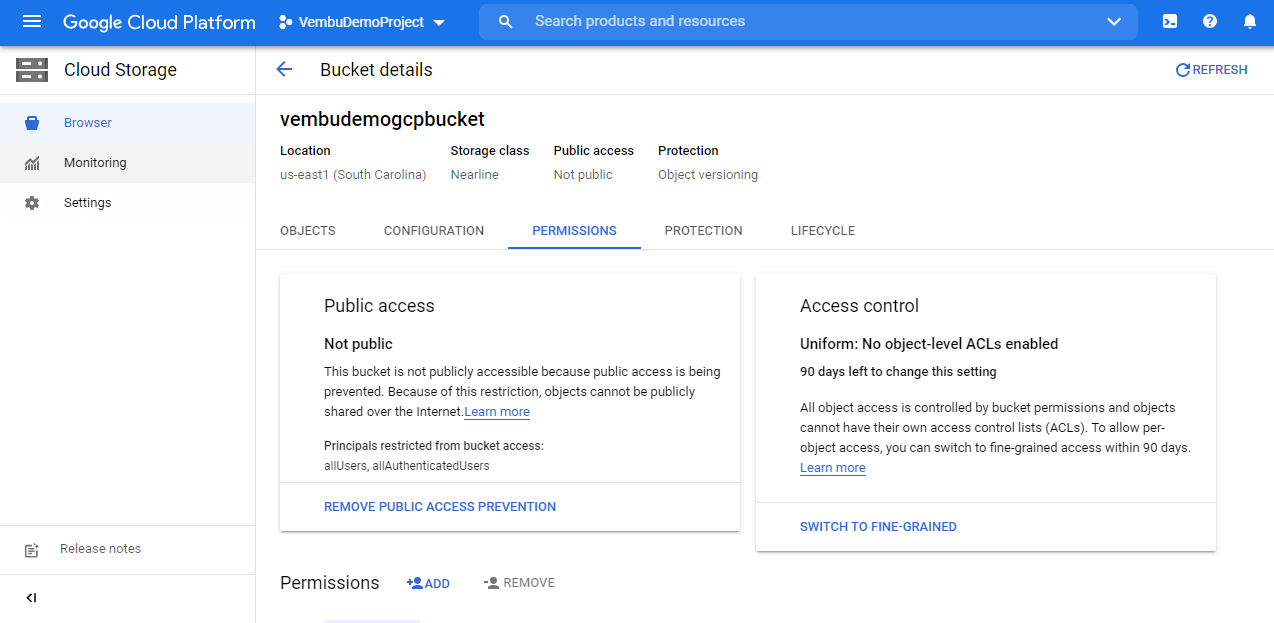Click the Not public access value
This screenshot has height=623, width=1274.
pyautogui.click(x=583, y=175)
